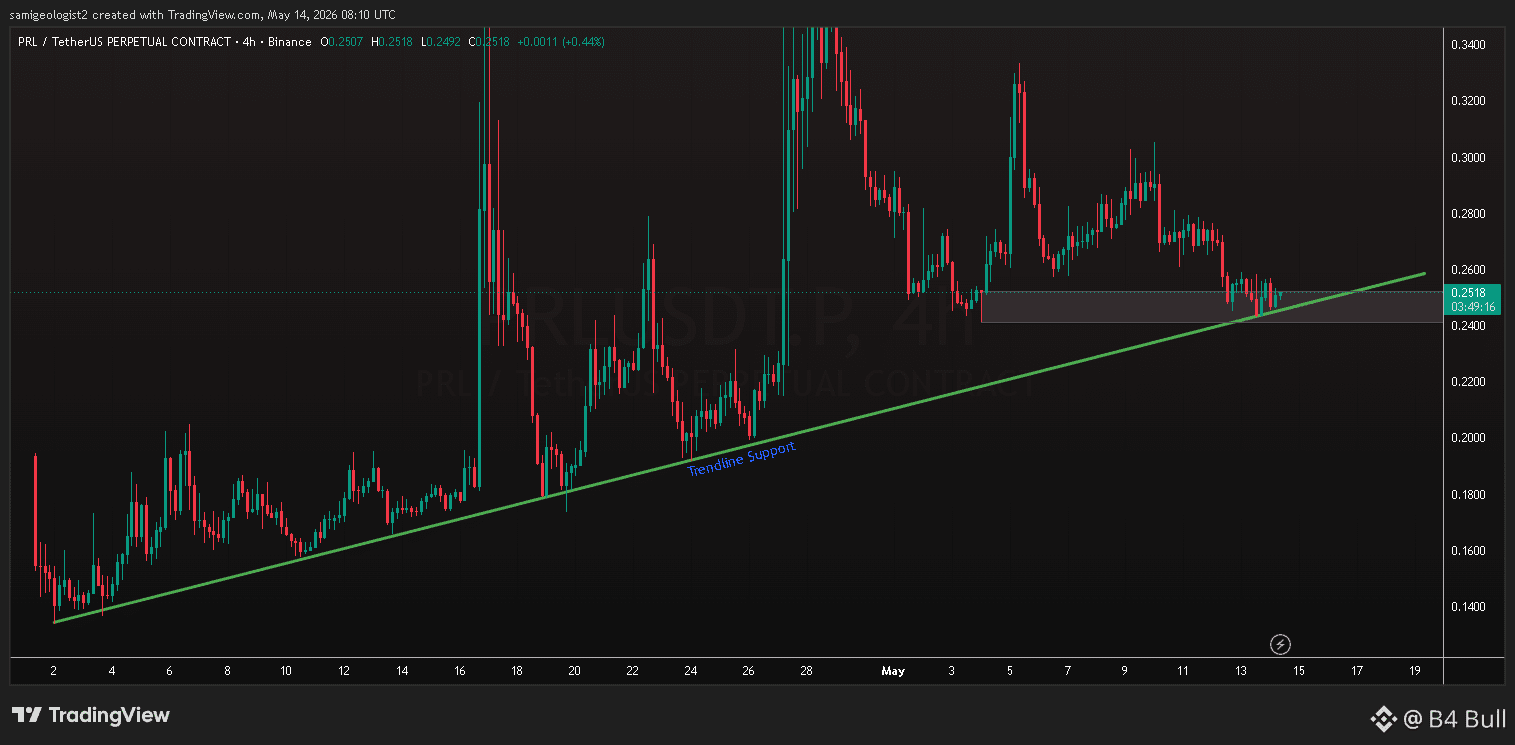Select the grey support zone rectangle

coord(1211,307)
